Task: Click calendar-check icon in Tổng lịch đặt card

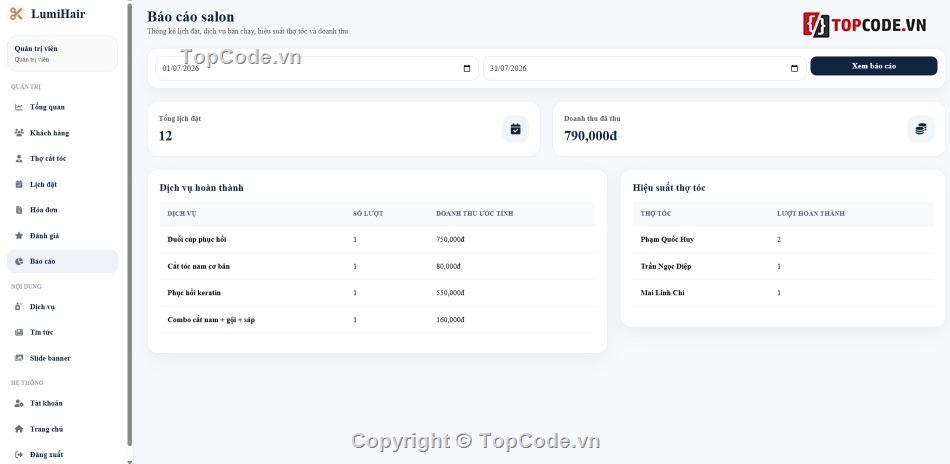Action: tap(516, 129)
